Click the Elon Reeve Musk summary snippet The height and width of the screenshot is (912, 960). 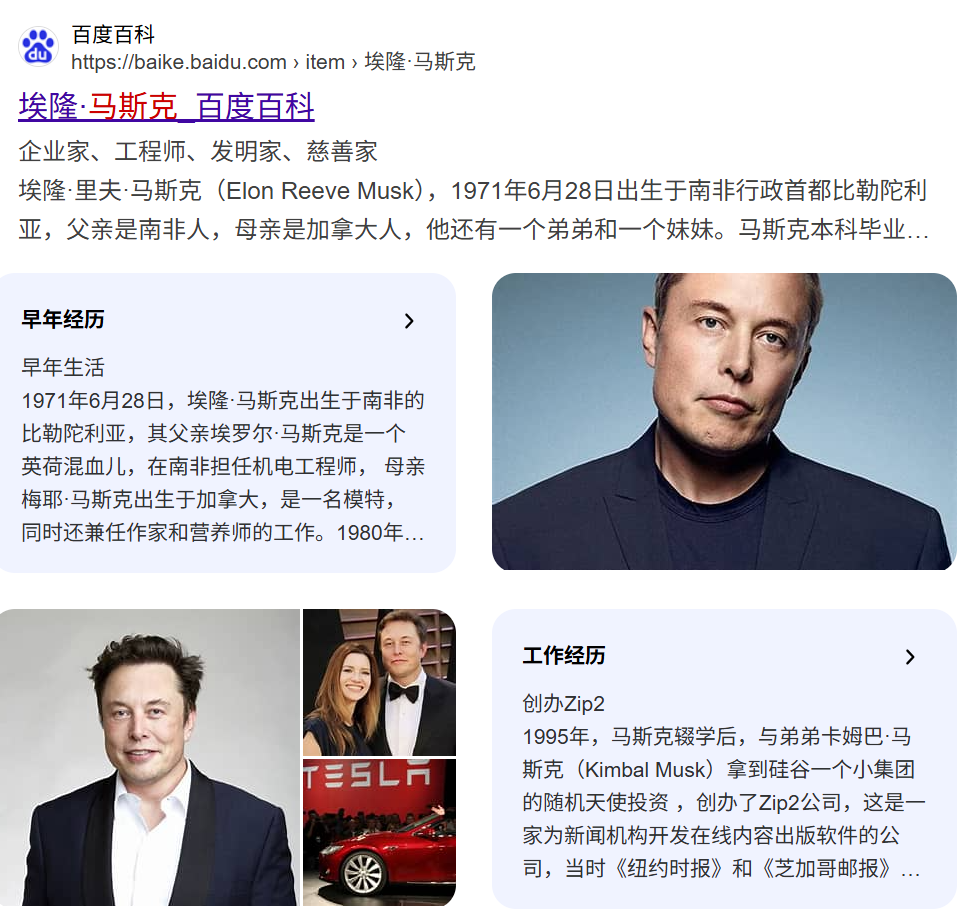pos(474,210)
